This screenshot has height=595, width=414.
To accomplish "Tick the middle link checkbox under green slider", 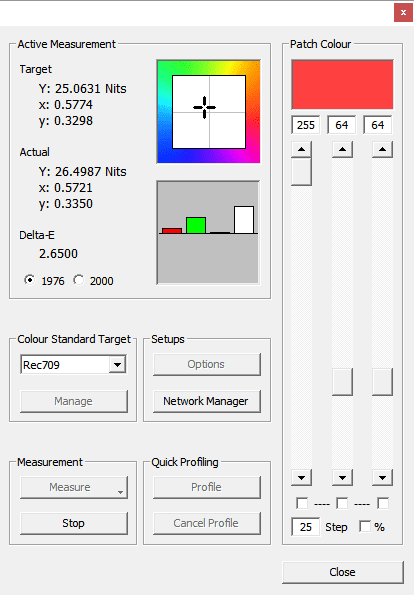I will [x=342, y=504].
